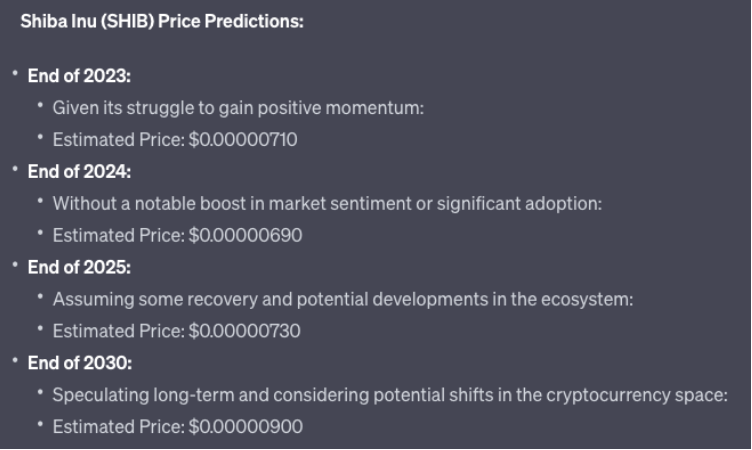This screenshot has height=450, width=752.
Task: Click the End of 2024 heading
Action: (79, 172)
